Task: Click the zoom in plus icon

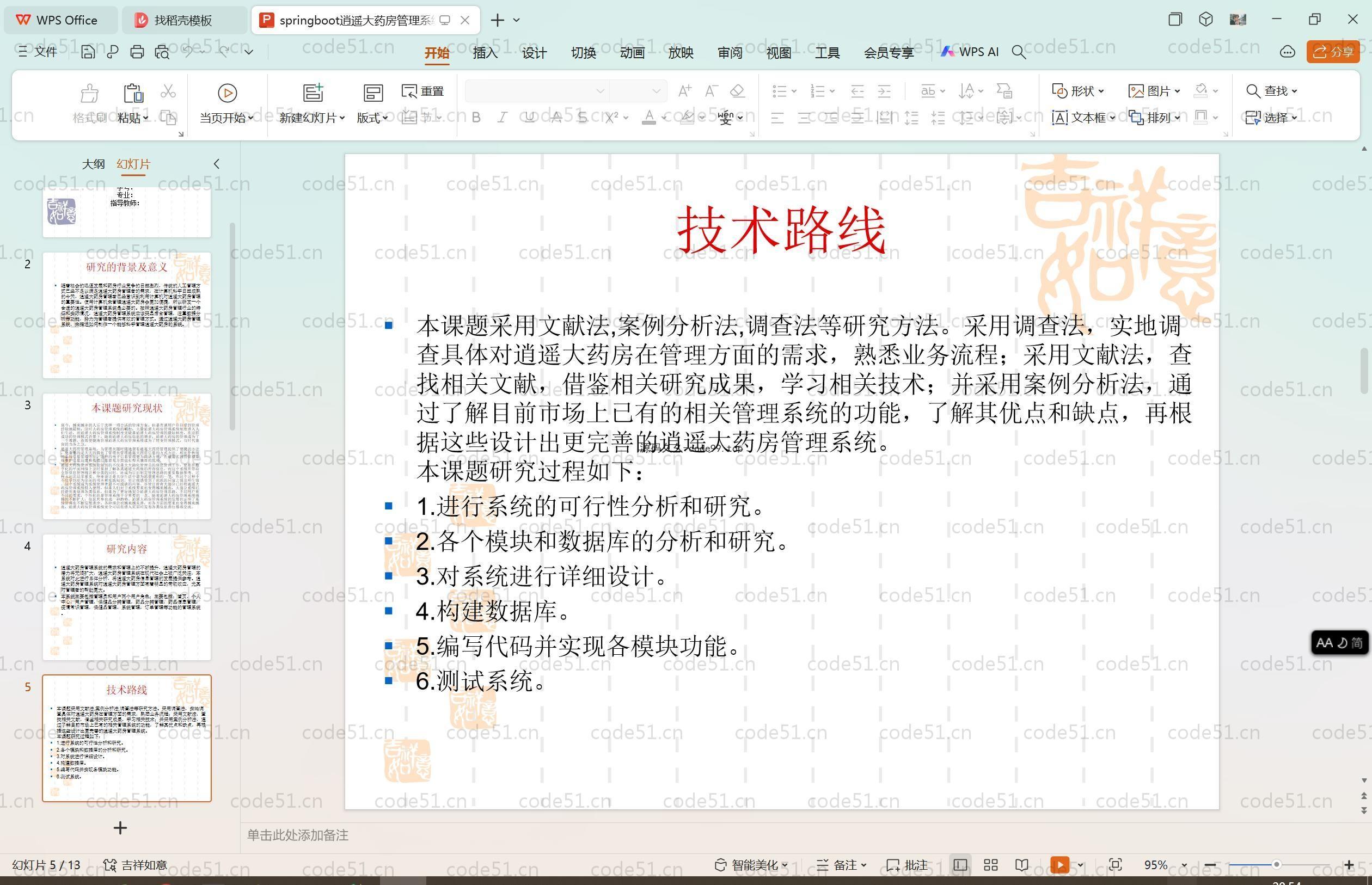Action: pyautogui.click(x=1349, y=865)
